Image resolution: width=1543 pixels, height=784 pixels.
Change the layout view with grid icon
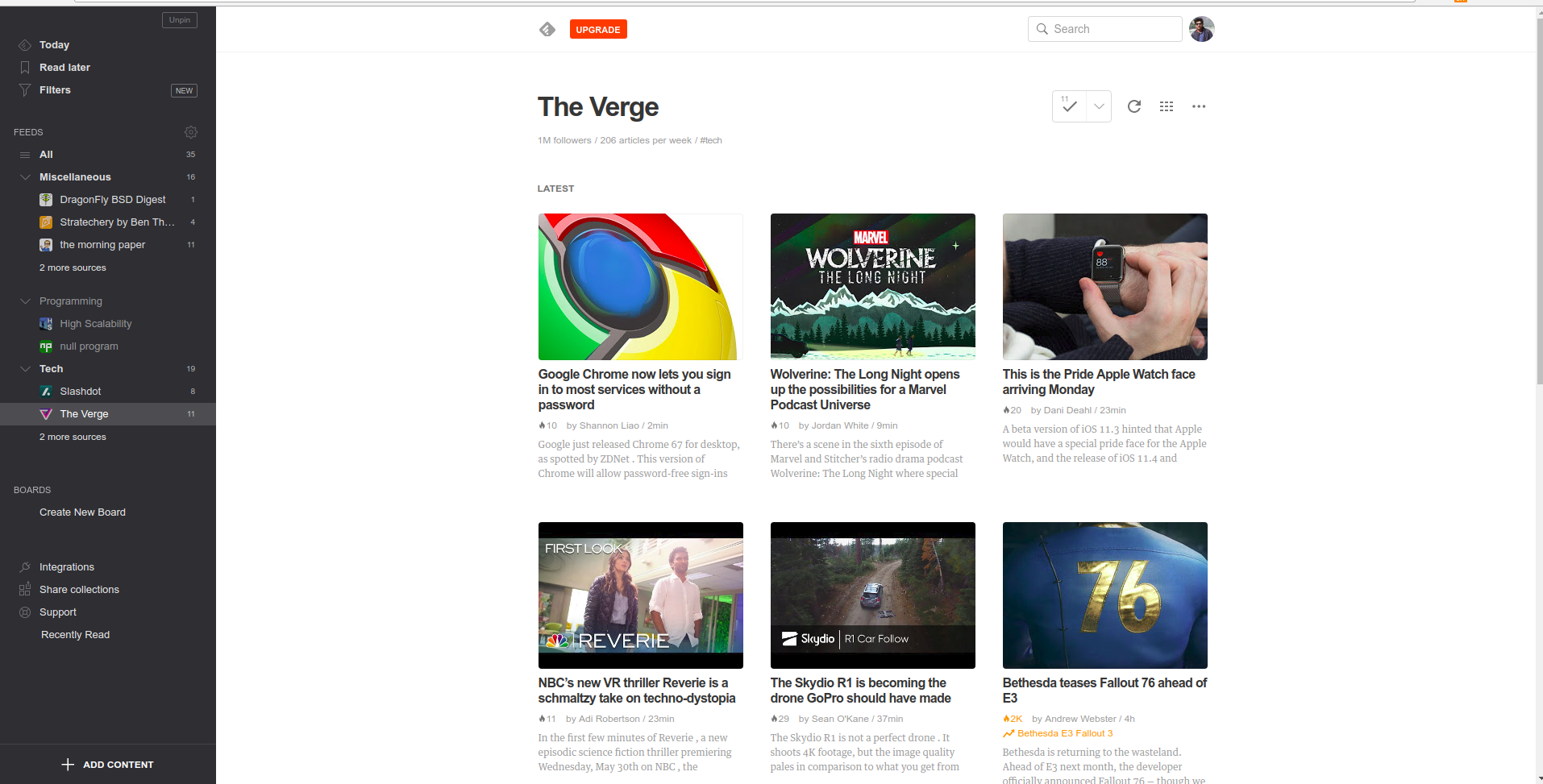[x=1167, y=106]
